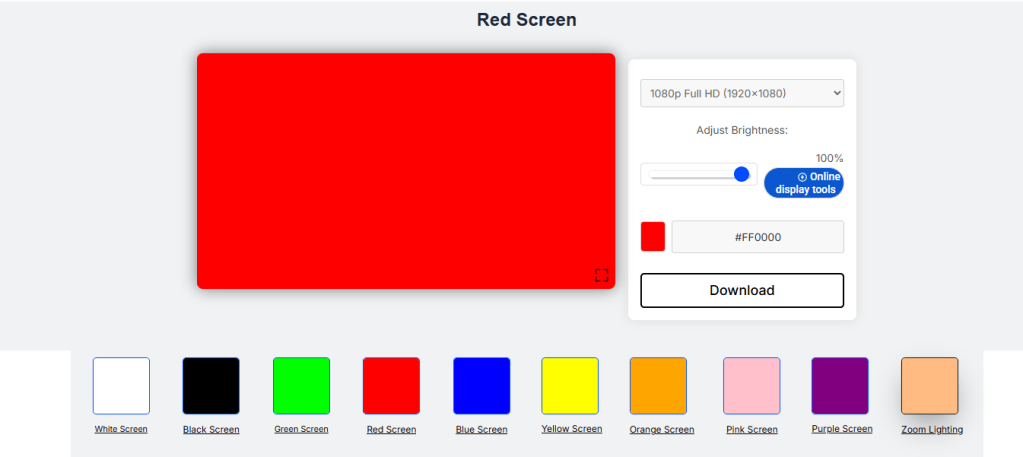
Task: Select the black screen swatch
Action: click(x=211, y=386)
